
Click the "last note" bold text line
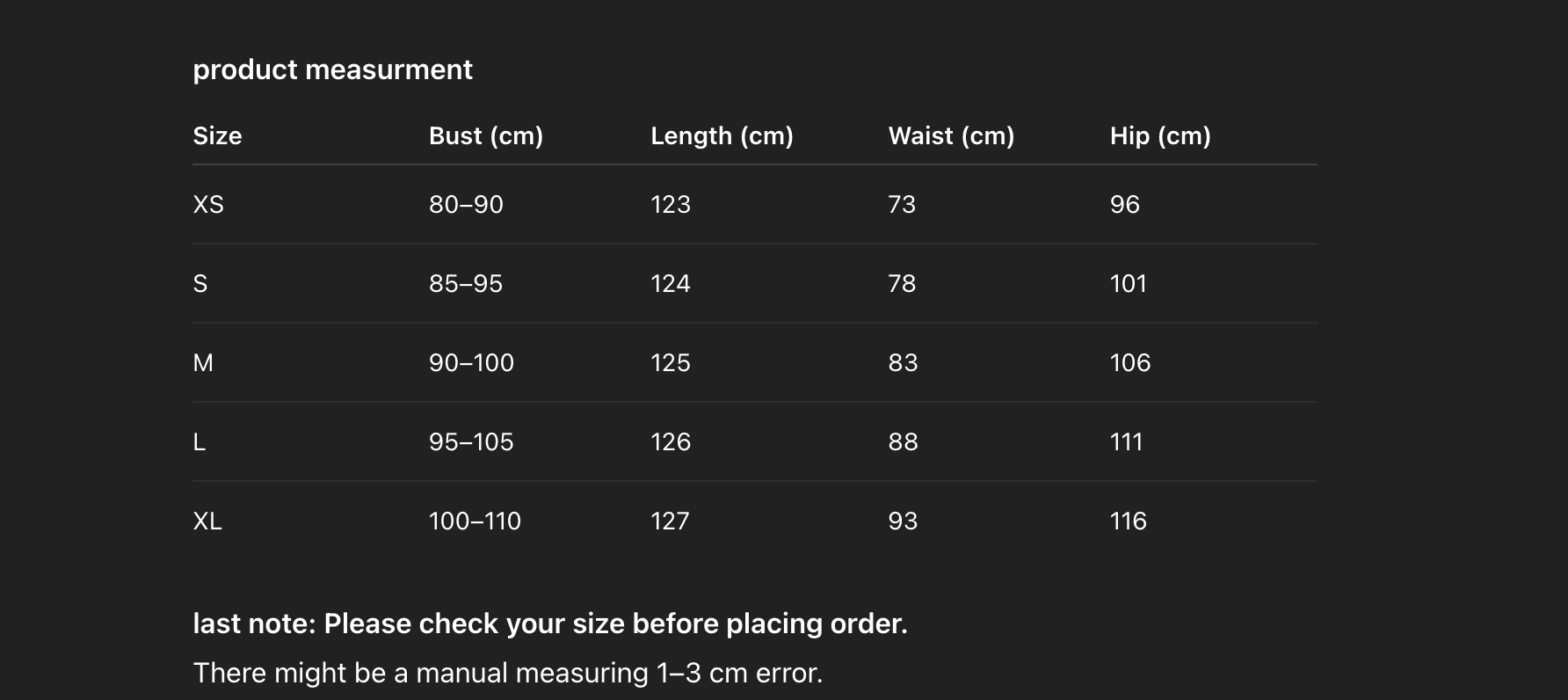pos(549,623)
